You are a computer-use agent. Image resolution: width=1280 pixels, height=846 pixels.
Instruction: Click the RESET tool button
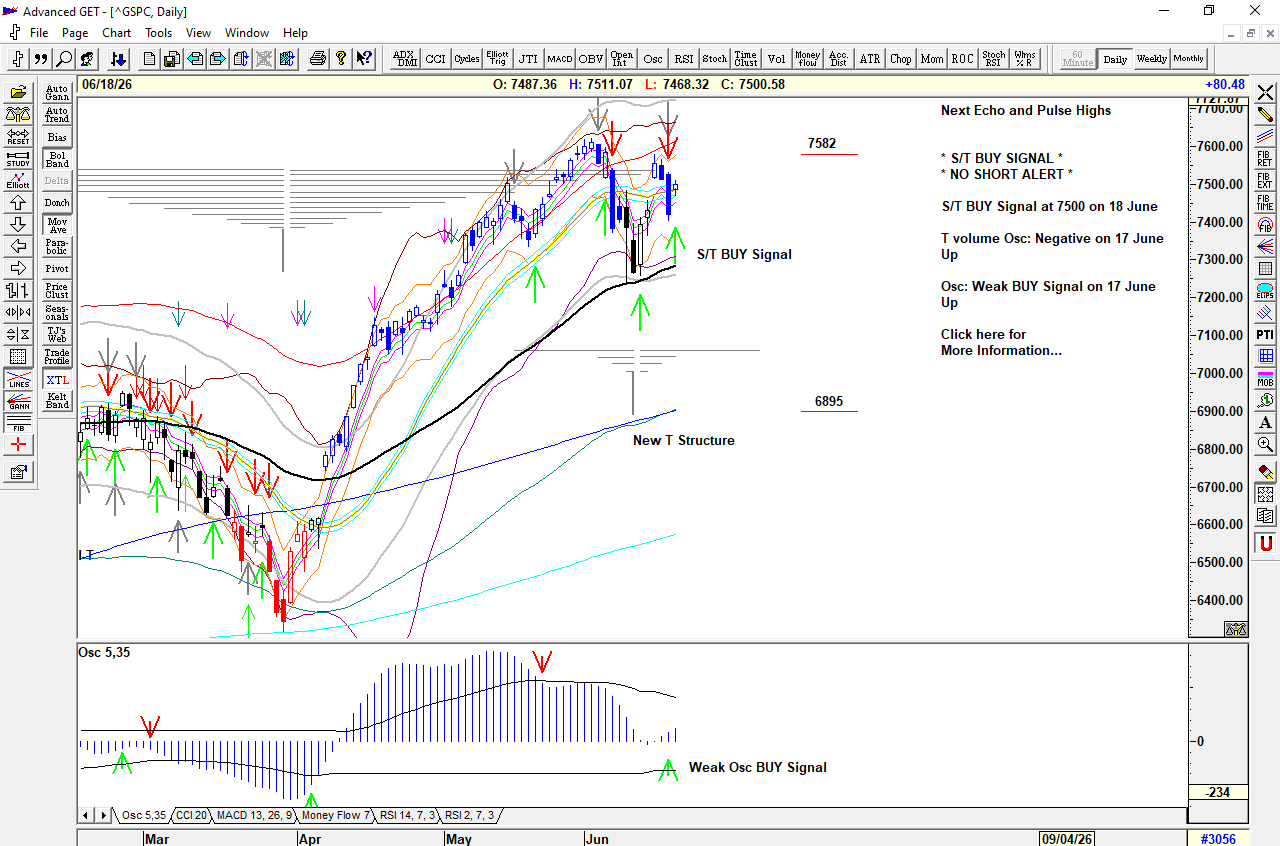[18, 137]
